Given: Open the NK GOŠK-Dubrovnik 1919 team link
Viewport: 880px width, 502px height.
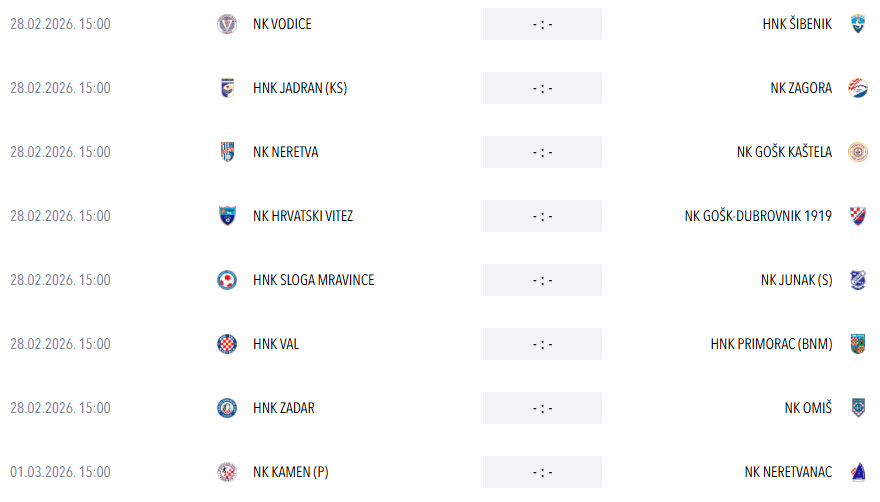Looking at the screenshot, I should tap(758, 216).
